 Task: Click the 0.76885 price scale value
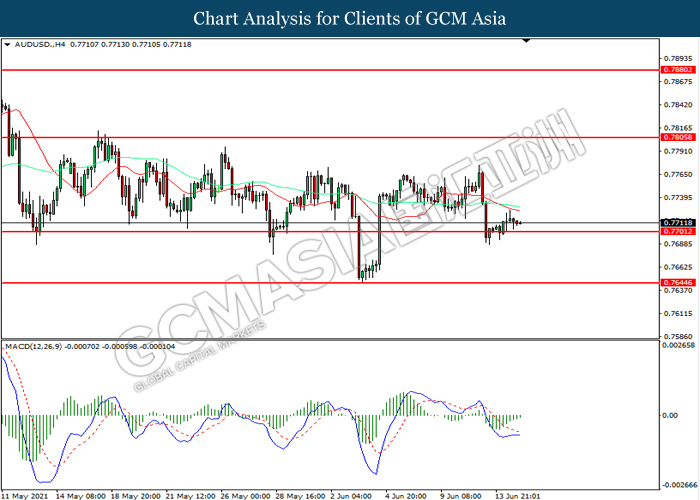tap(679, 244)
